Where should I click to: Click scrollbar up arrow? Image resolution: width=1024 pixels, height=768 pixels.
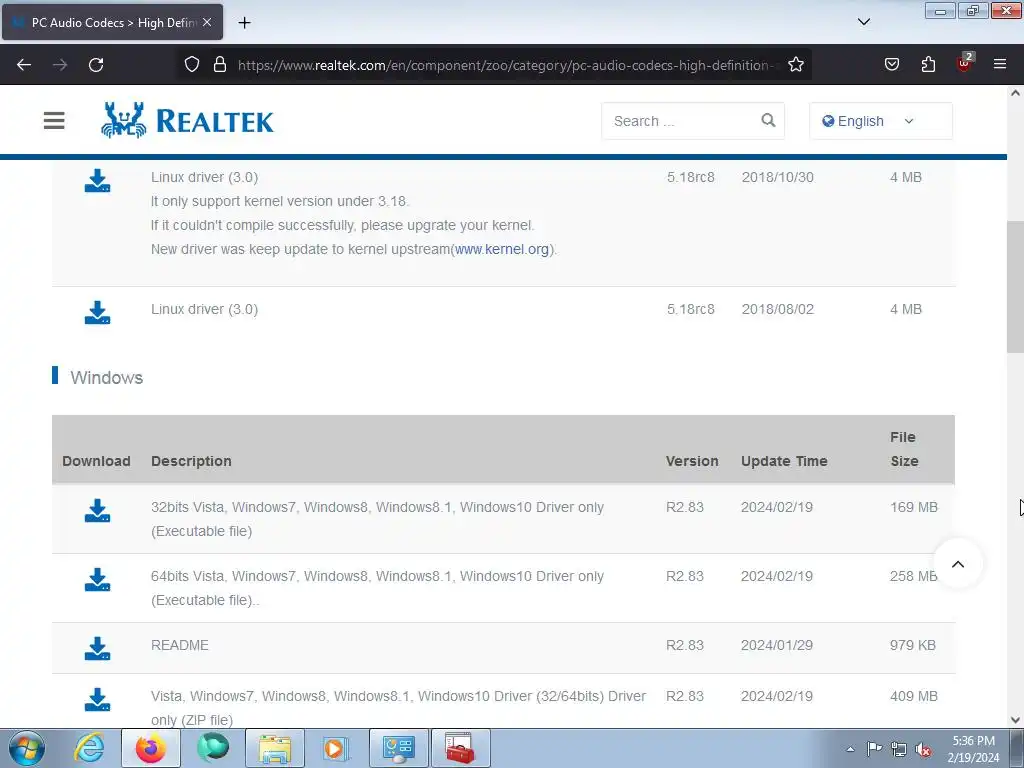(x=1015, y=93)
